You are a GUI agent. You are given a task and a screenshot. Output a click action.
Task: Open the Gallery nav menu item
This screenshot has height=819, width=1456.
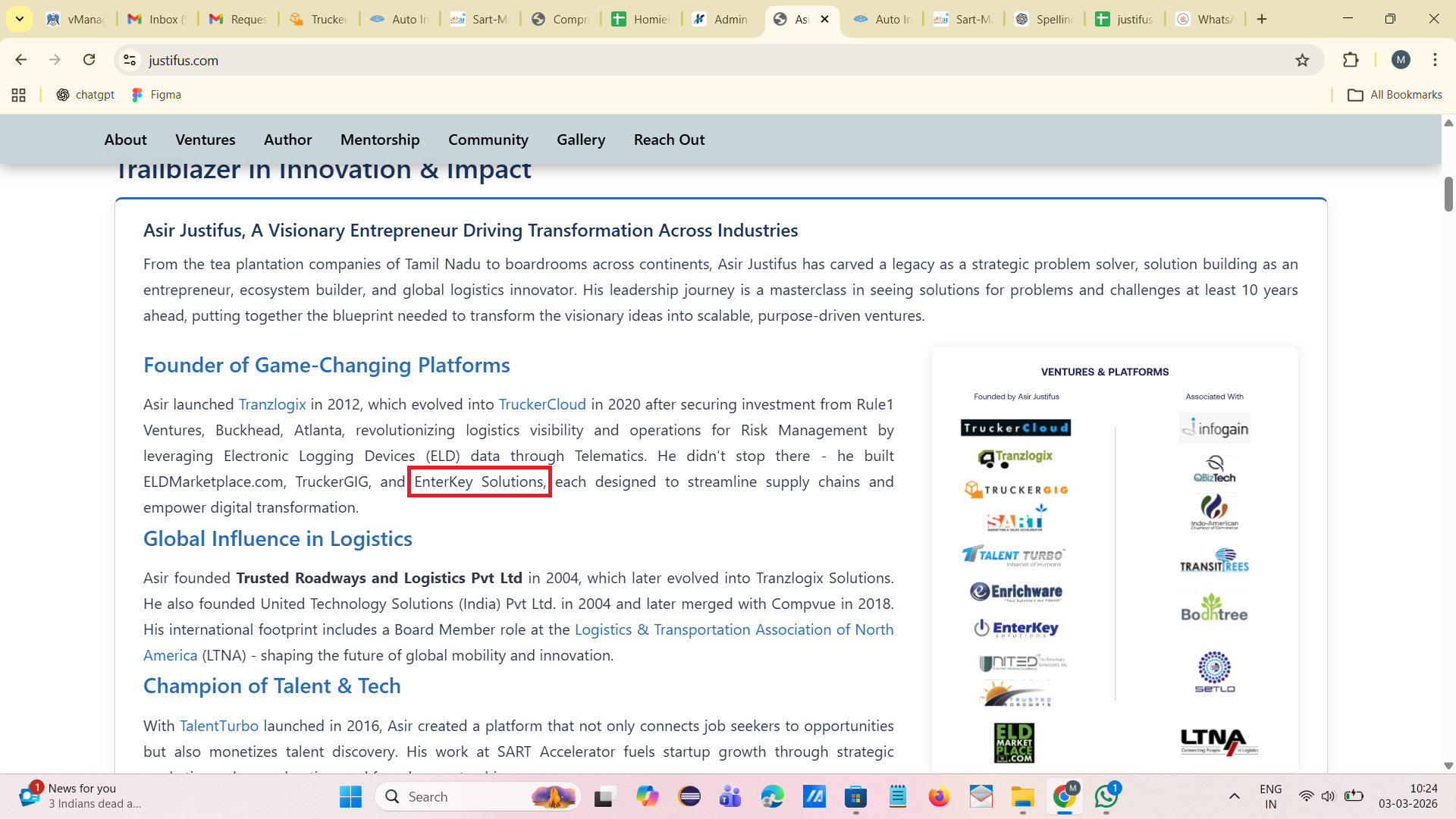(581, 140)
